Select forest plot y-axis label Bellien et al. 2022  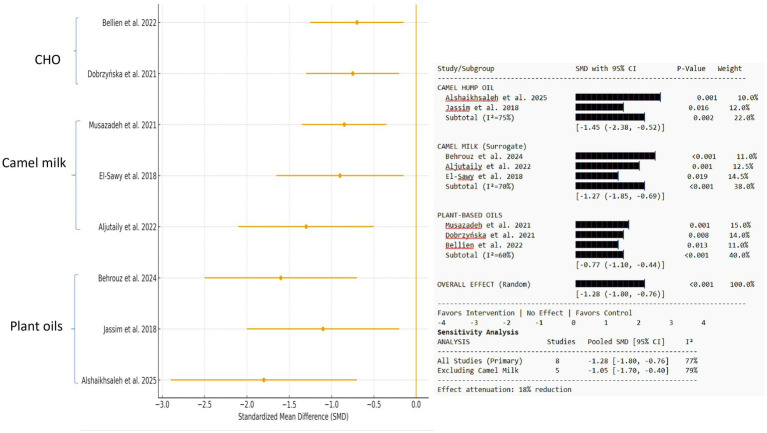tap(129, 23)
